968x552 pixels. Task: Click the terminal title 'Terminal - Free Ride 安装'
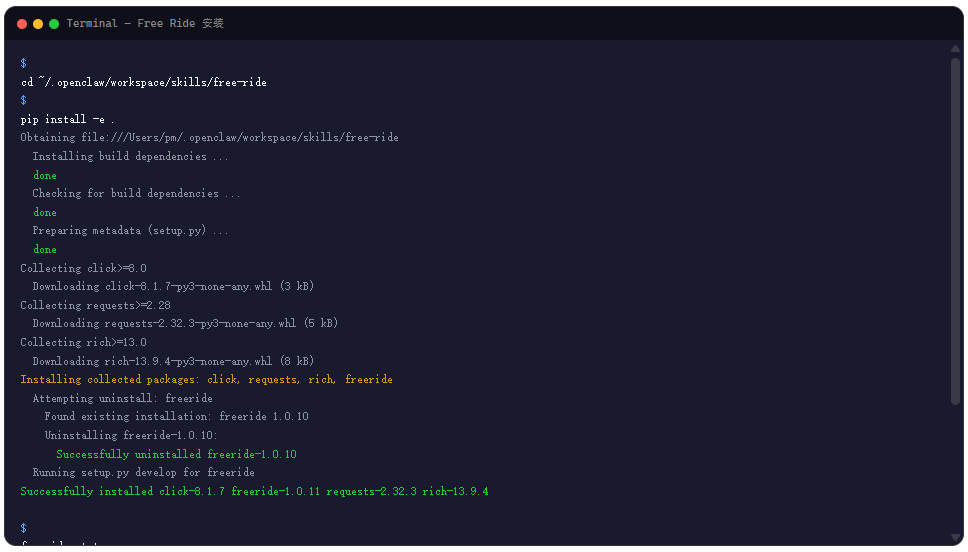click(145, 23)
